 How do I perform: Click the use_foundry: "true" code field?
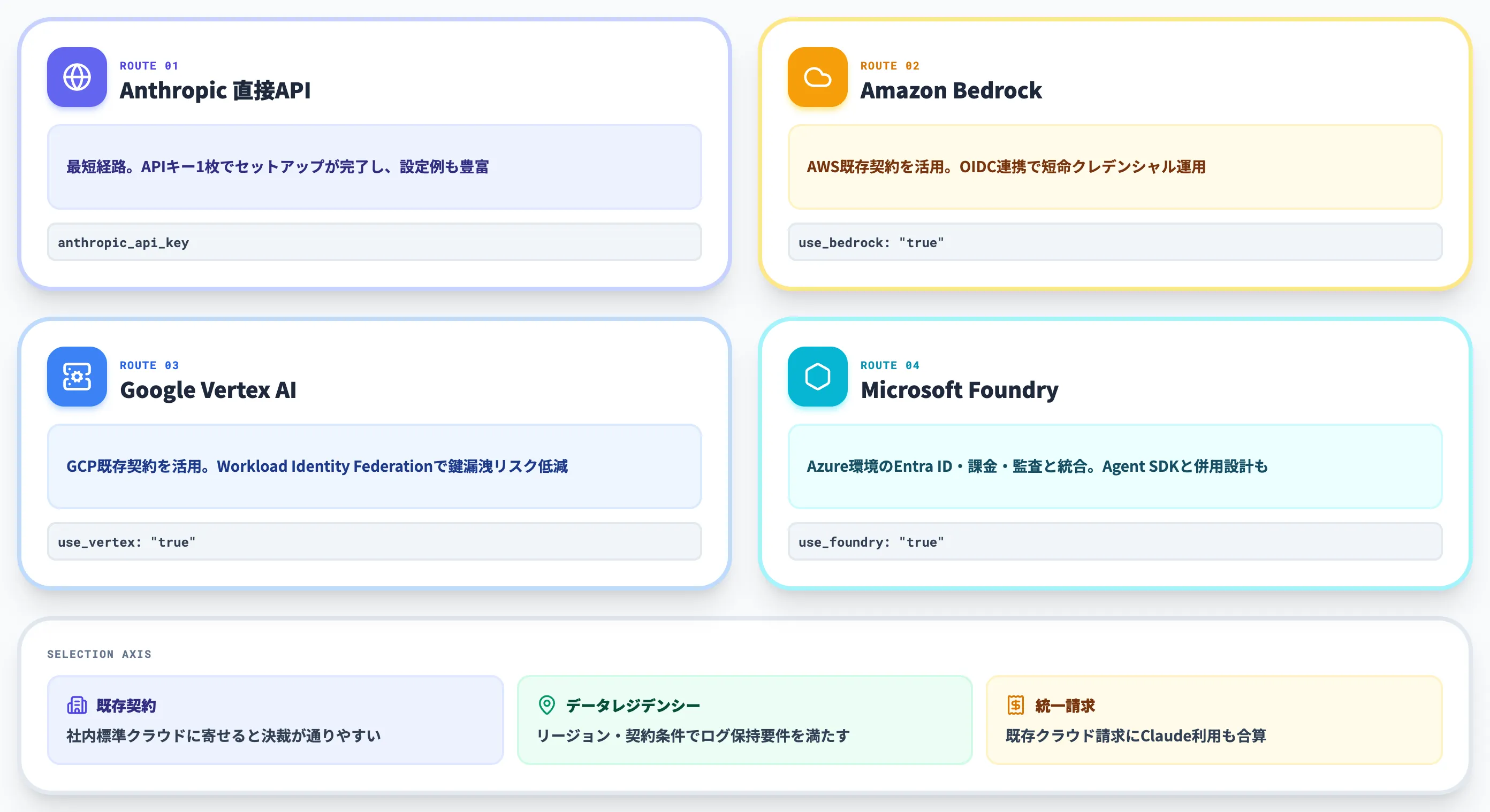[x=1115, y=541]
